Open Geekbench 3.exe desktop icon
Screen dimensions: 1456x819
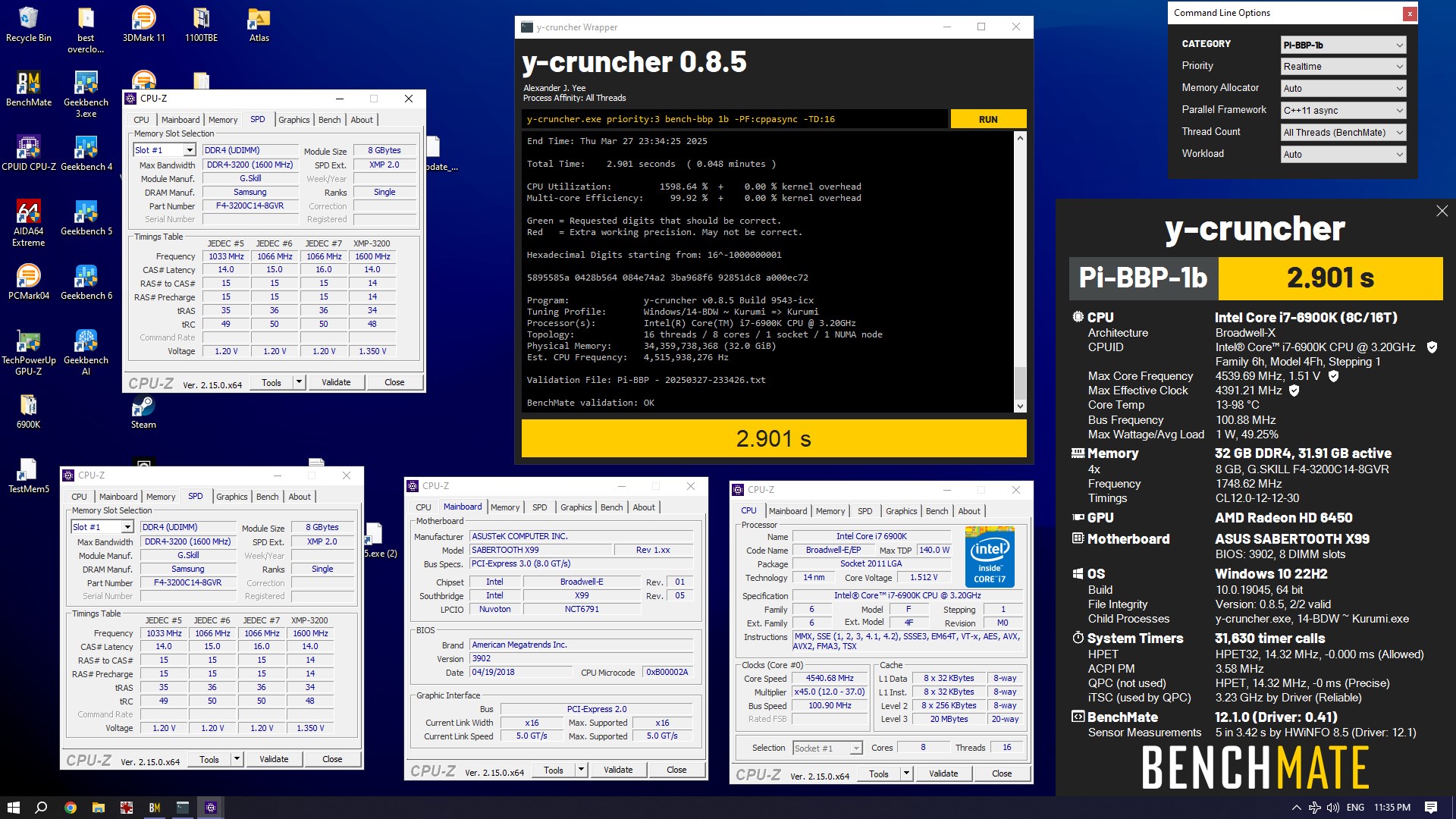pyautogui.click(x=86, y=94)
